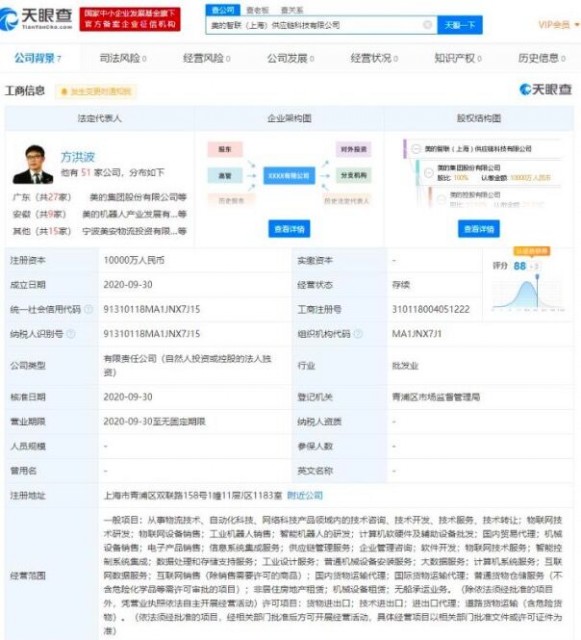Select the 查关系 search tab
The image size is (581, 640).
292,10
